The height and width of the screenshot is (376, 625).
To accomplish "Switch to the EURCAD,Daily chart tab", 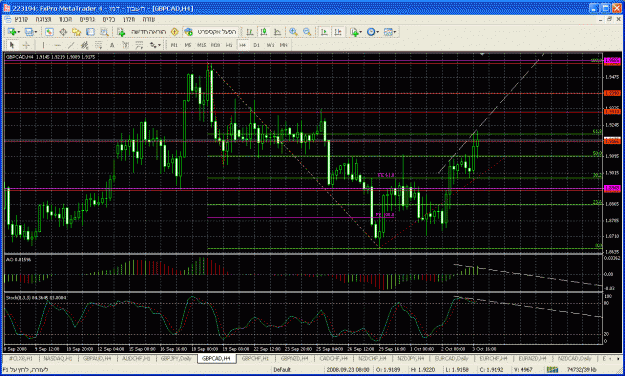I will 452,358.
